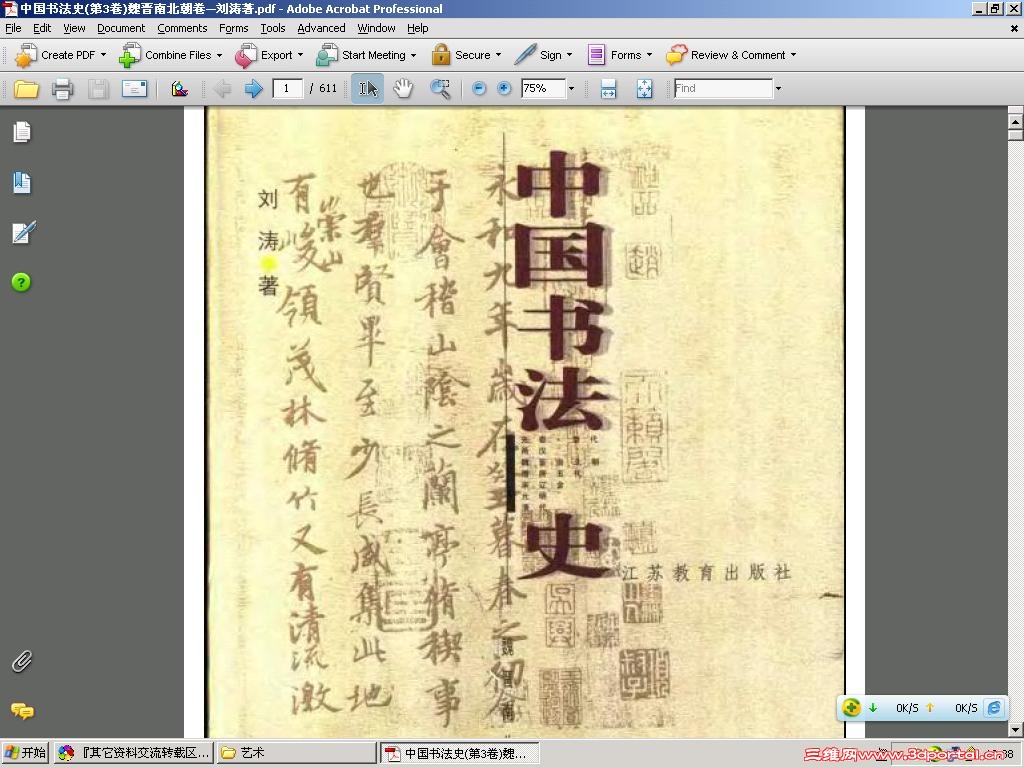Click the Zoom Out minus button
Screen dimensions: 1024x768
click(479, 88)
